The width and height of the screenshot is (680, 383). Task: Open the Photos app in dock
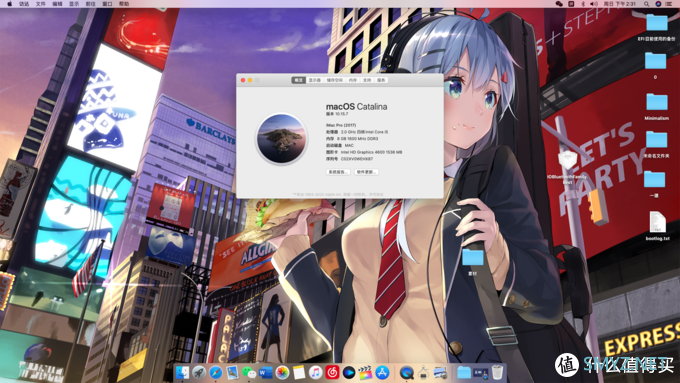[x=282, y=372]
